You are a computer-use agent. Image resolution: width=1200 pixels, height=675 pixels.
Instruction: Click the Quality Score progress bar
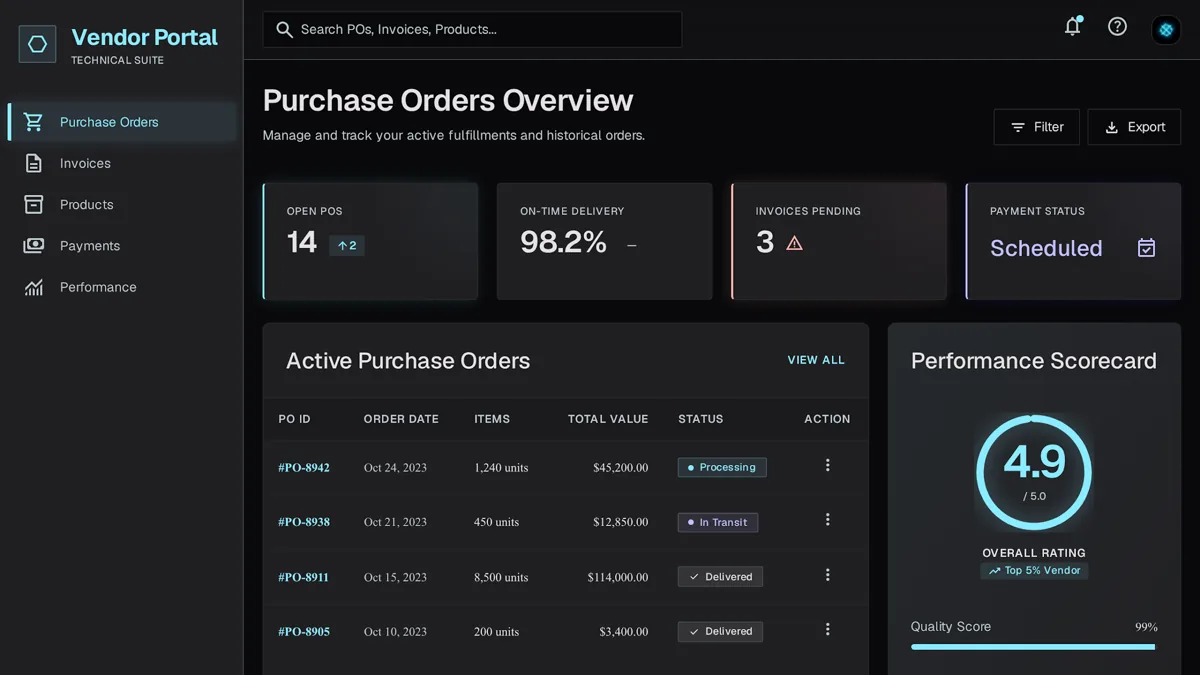pos(1033,647)
